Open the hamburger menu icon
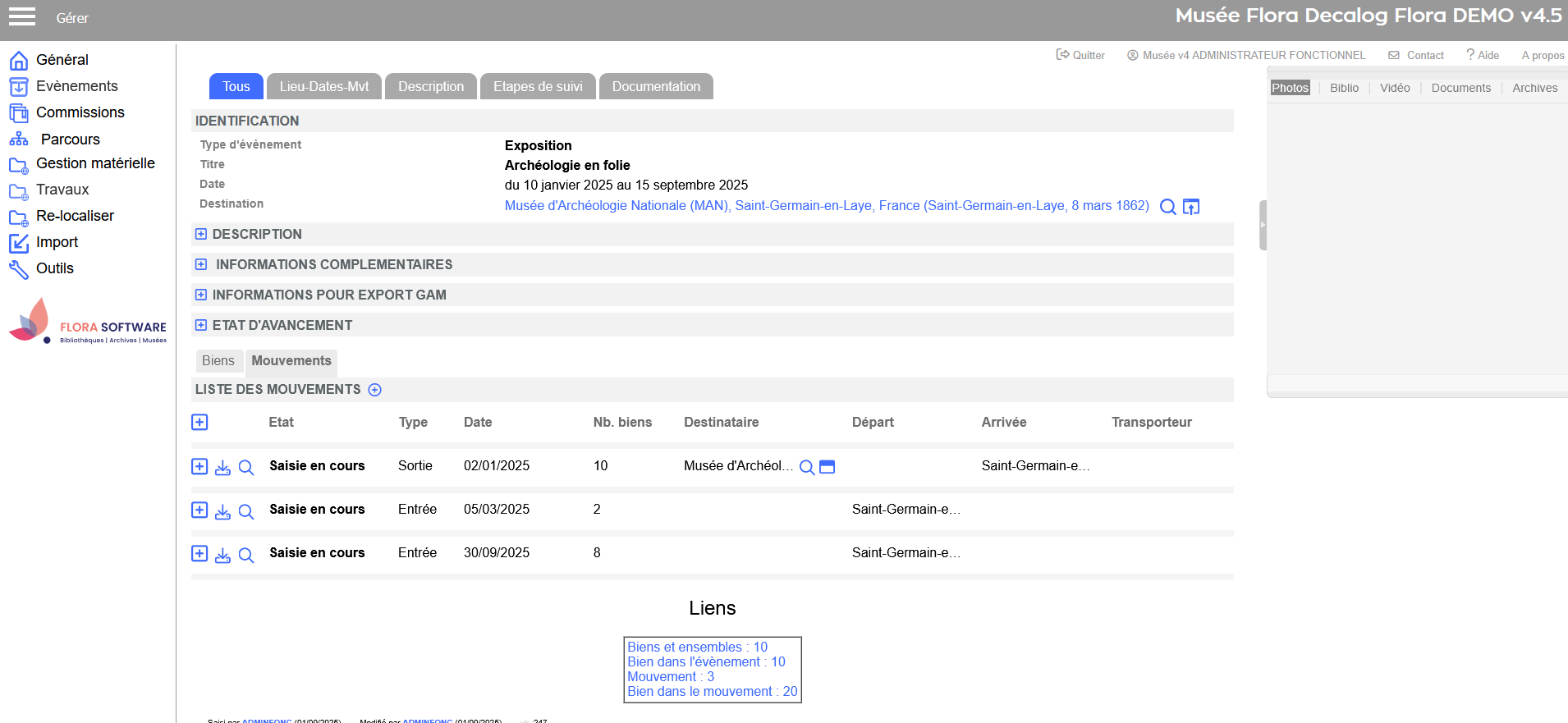 click(x=22, y=17)
